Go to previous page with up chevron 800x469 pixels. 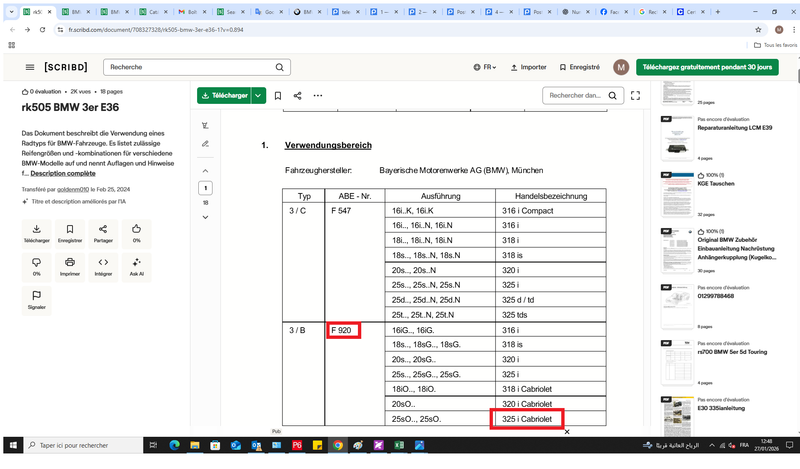point(205,171)
